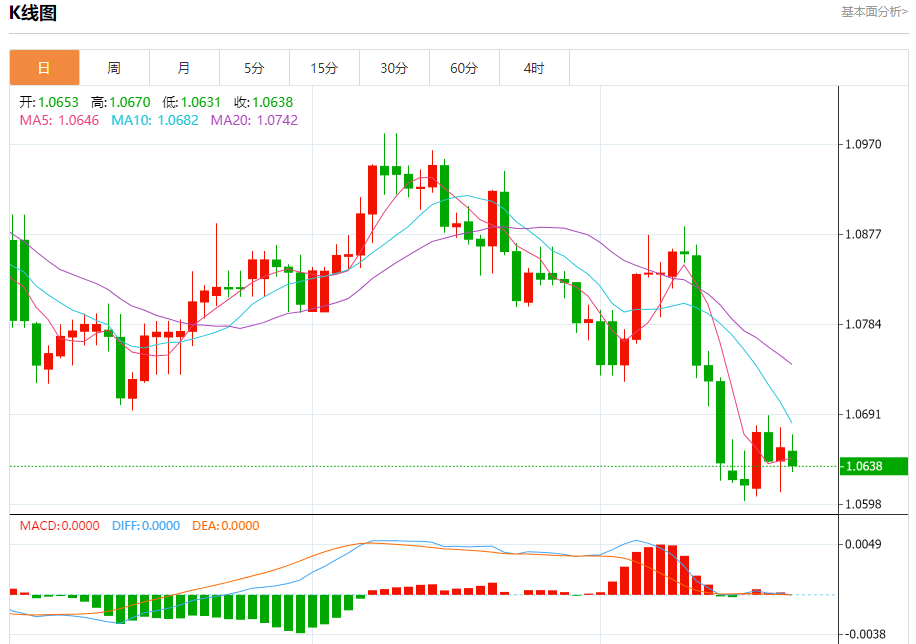The height and width of the screenshot is (644, 916).
Task: Open the 60分 timeframe tab
Action: (x=464, y=68)
